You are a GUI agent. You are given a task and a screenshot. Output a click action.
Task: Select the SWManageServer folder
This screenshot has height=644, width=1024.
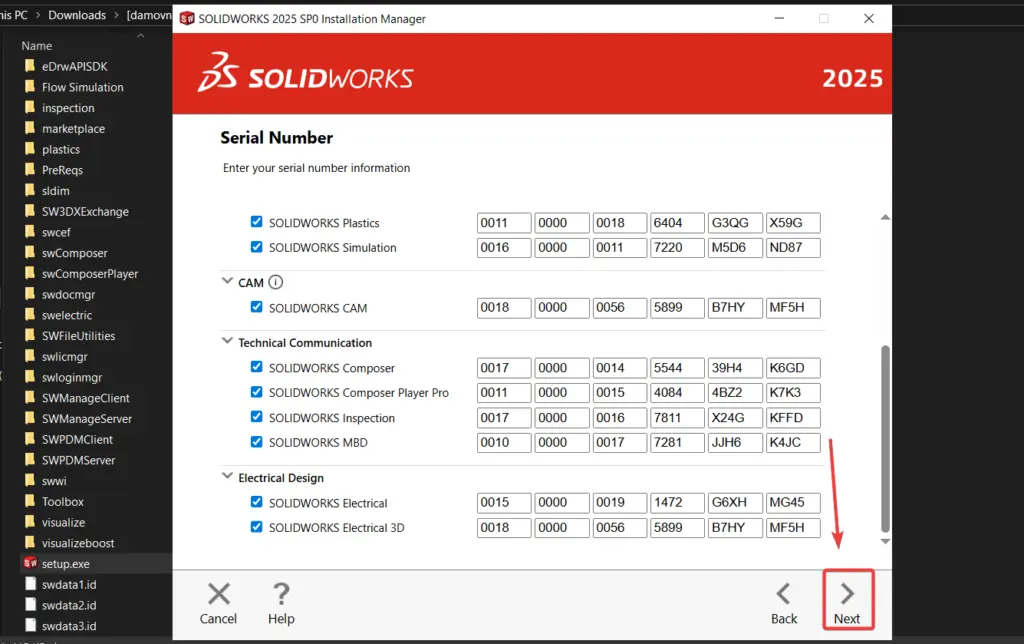(87, 419)
